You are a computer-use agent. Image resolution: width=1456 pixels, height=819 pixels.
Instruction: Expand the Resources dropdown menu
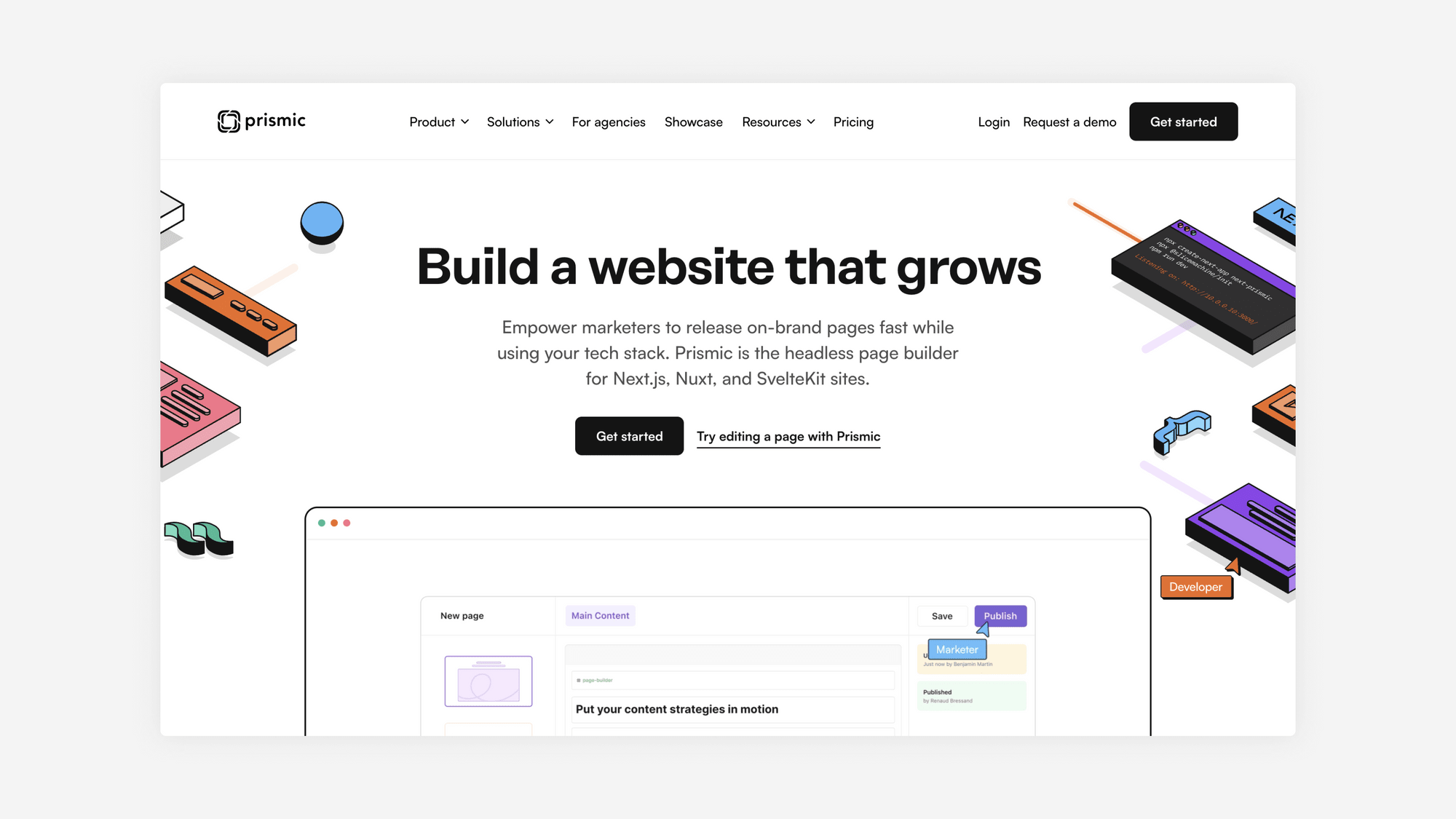[778, 121]
